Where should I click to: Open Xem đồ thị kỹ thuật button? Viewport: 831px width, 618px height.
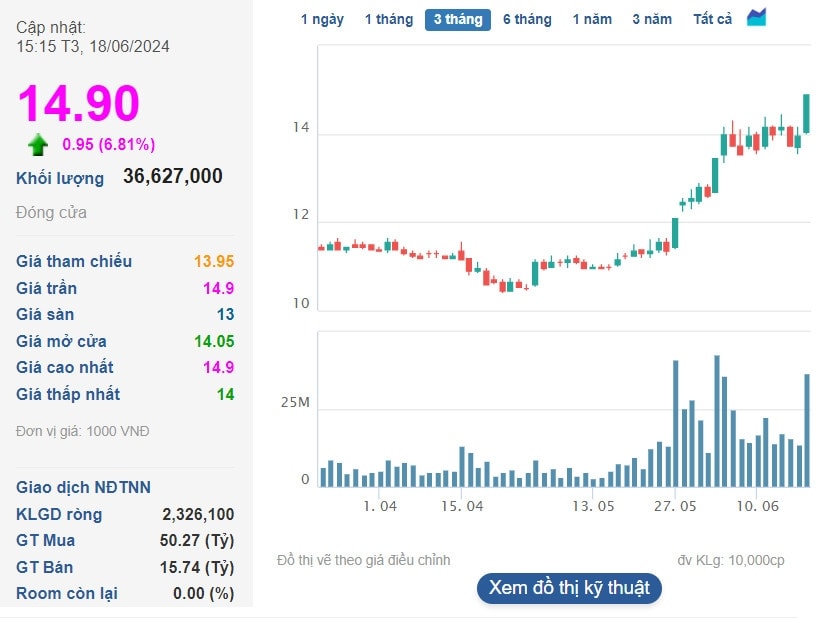coord(569,588)
